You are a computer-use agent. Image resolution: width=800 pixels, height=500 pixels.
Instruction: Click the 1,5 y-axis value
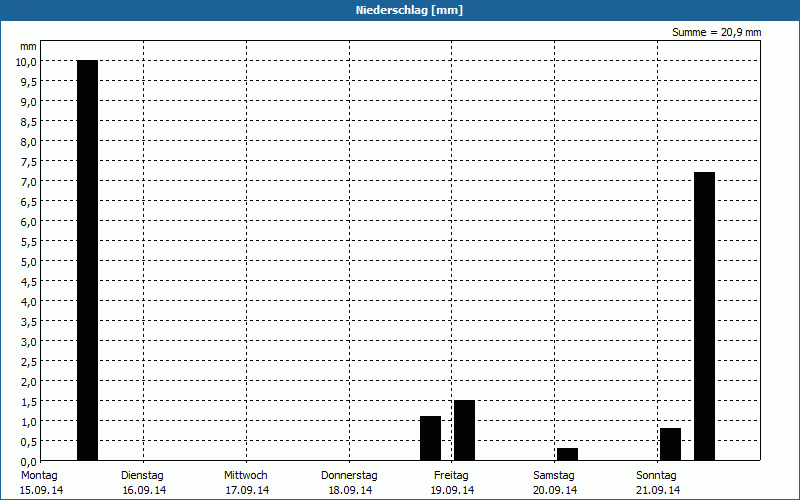click(29, 402)
